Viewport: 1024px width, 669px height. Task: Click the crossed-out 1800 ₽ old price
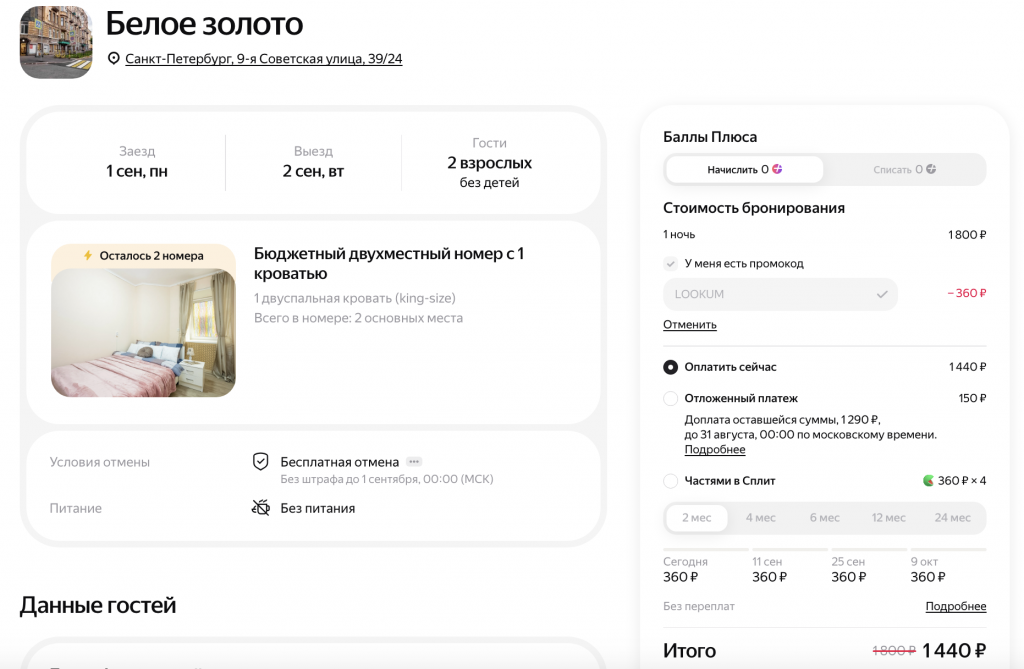pyautogui.click(x=894, y=651)
